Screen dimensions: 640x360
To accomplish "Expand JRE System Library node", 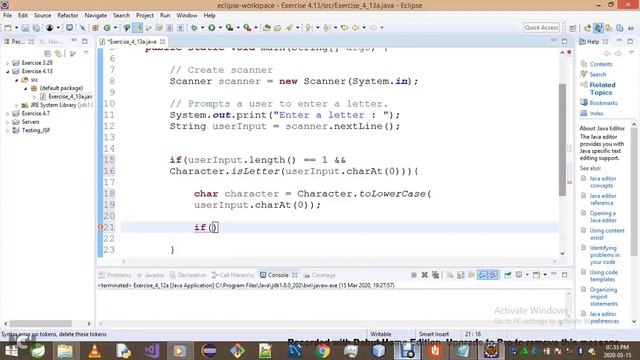I will pos(17,105).
